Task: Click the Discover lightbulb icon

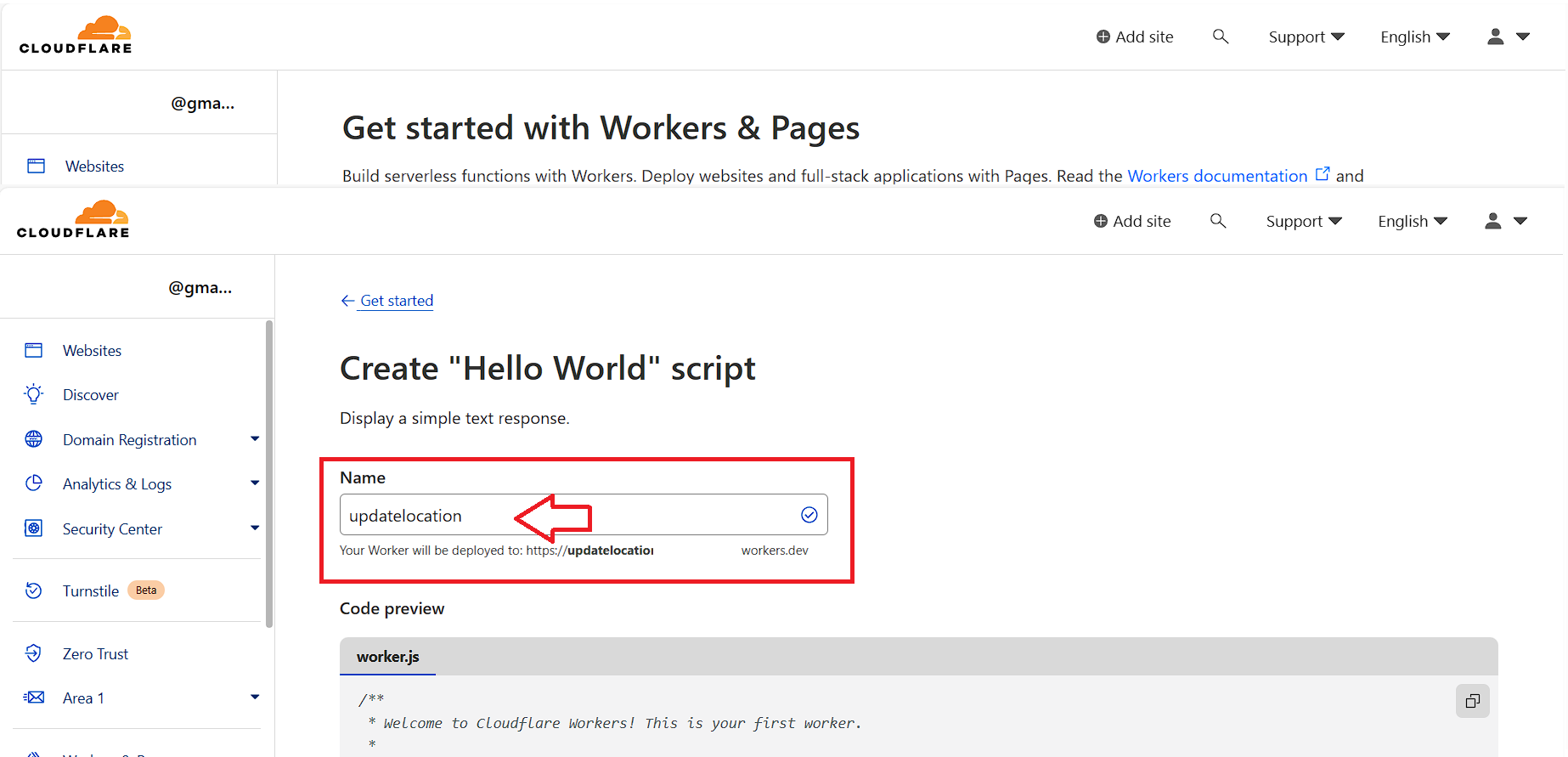Action: 34,394
